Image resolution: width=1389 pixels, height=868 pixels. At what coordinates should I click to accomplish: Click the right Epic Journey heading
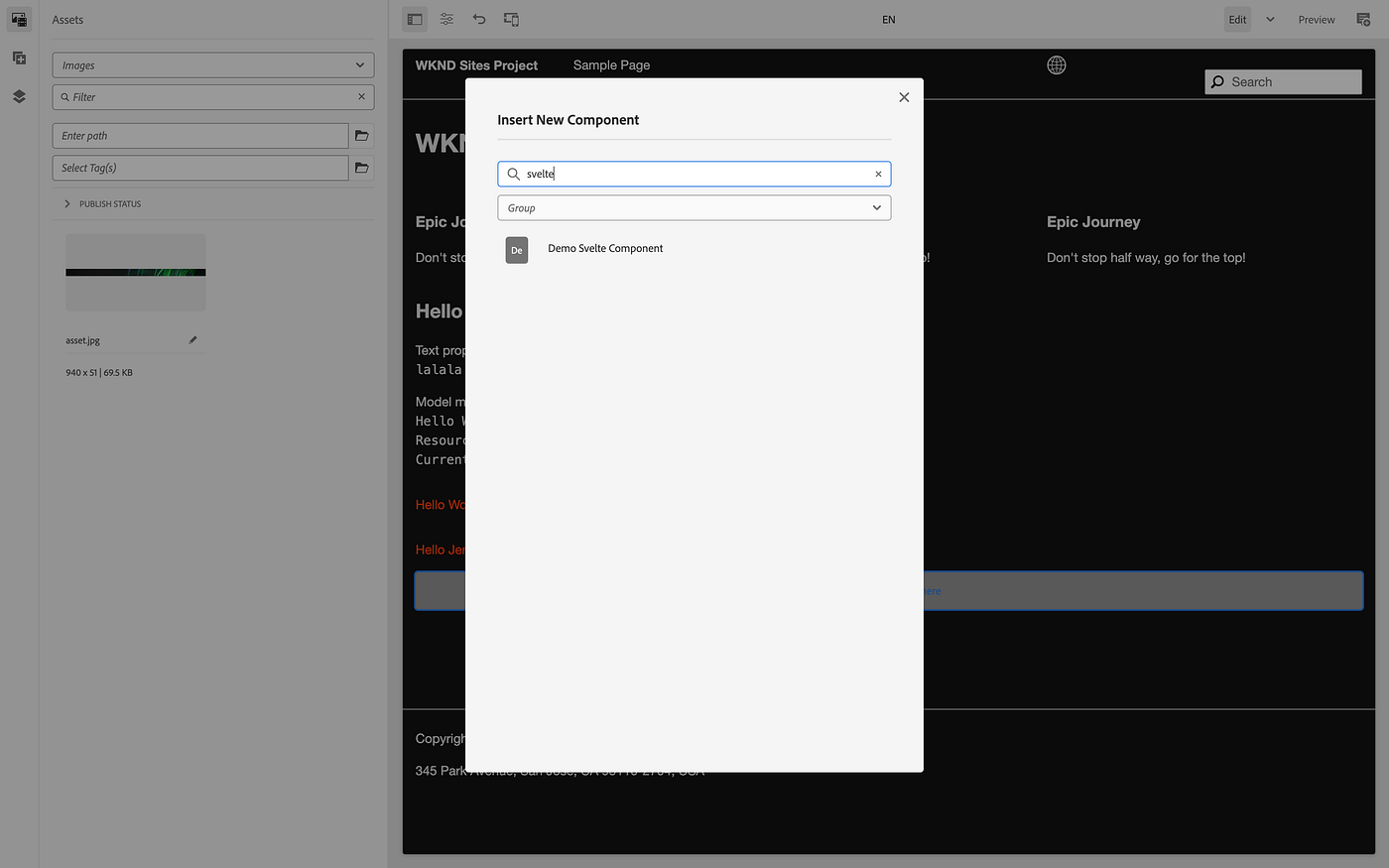pos(1093,222)
